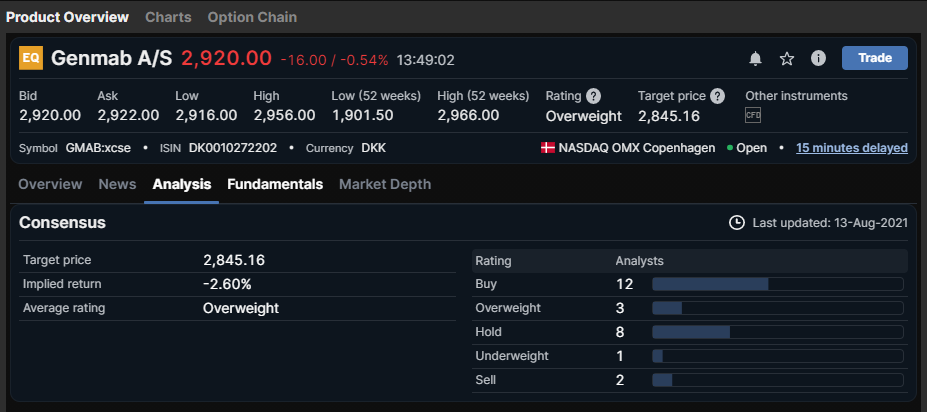Switch to the Option Chain tab
This screenshot has height=412, width=927.
252,17
